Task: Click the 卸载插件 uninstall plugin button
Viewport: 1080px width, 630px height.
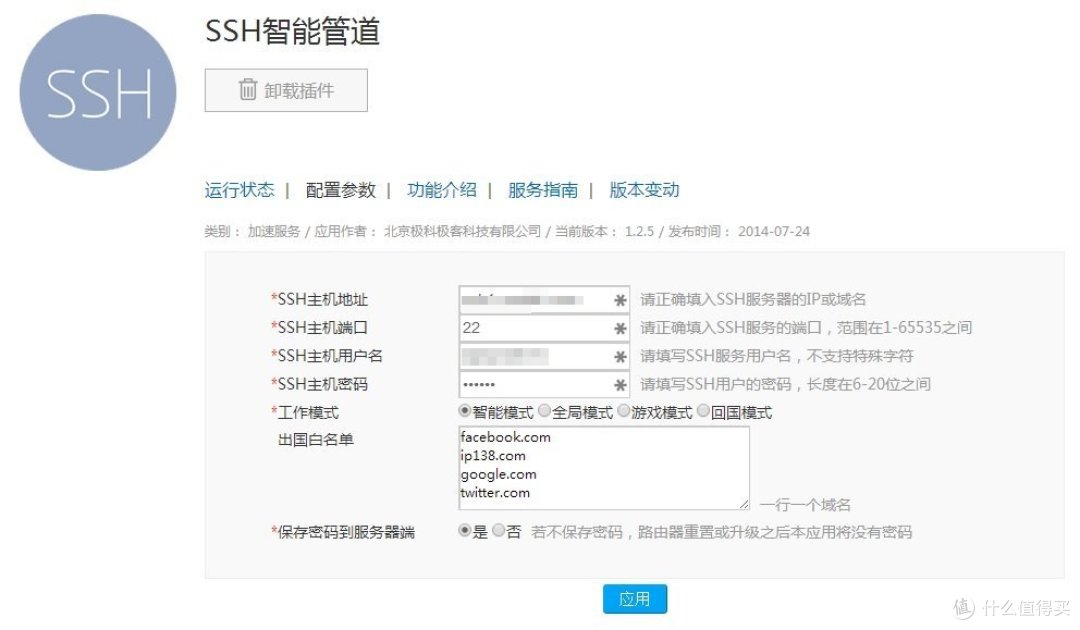Action: pos(286,90)
